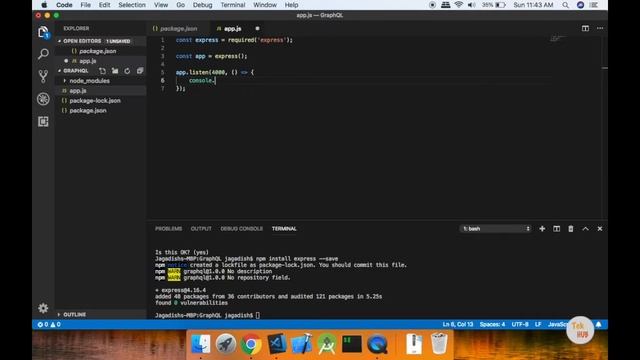Viewport: 640px width, 360px height.
Task: Open the Help menu
Action: pos(291,5)
